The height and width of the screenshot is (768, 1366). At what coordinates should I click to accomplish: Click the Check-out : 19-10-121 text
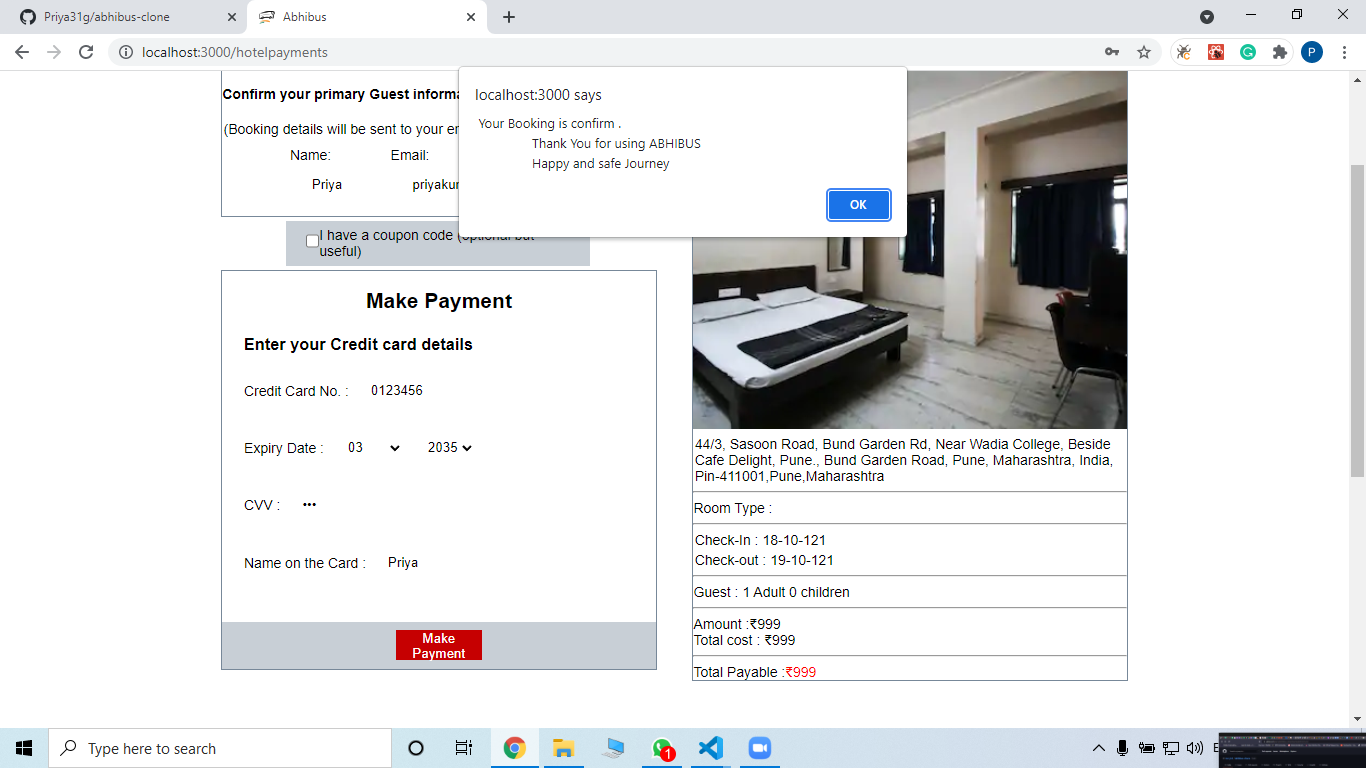coord(764,560)
